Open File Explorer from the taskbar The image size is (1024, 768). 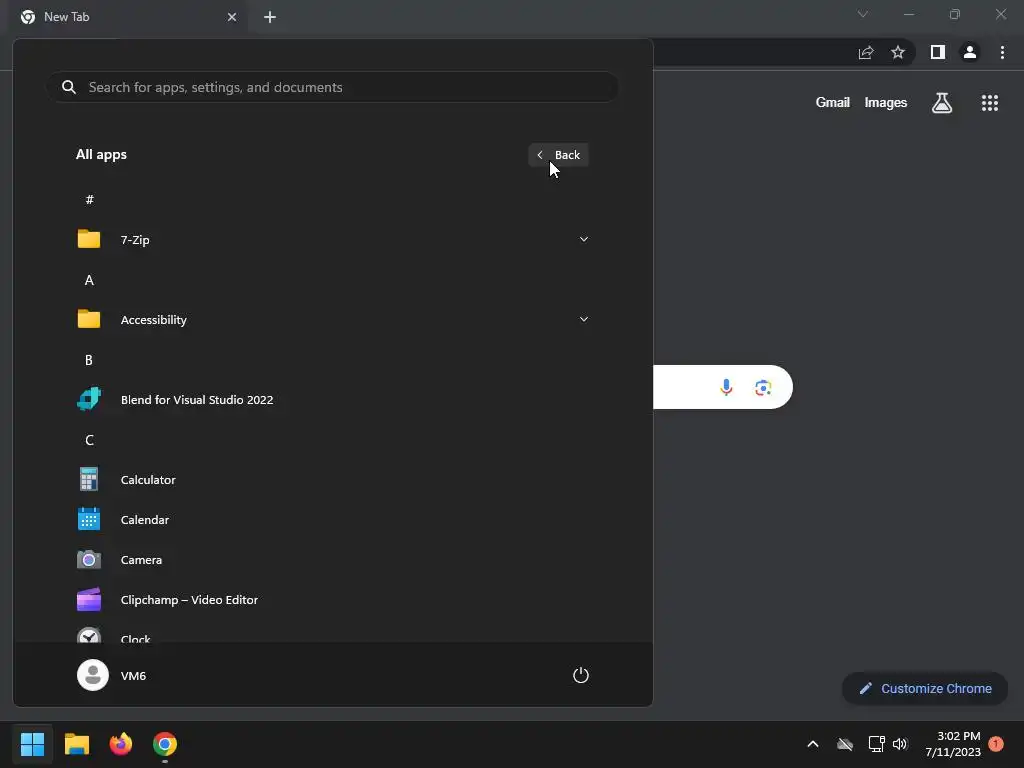click(76, 744)
